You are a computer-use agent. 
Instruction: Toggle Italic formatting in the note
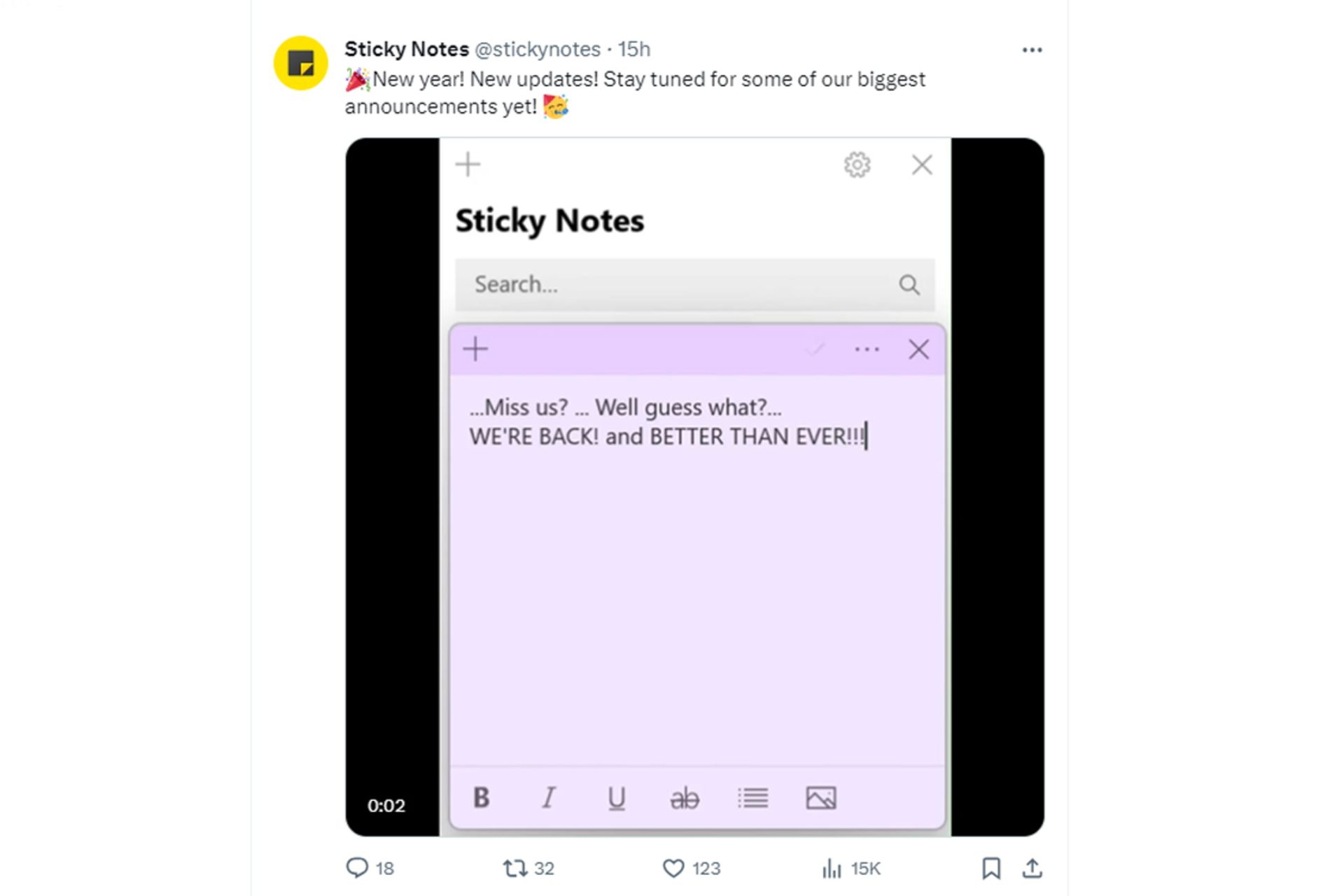[549, 797]
